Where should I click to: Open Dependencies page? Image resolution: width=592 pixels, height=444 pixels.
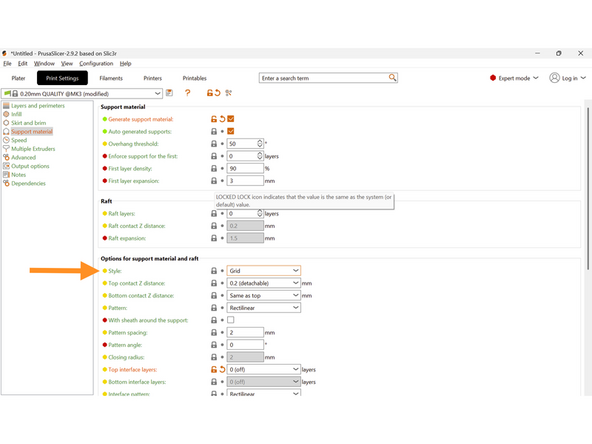click(x=28, y=183)
